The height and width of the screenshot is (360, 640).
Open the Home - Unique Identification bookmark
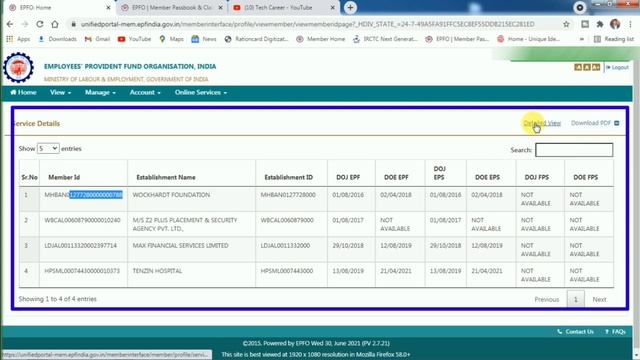pos(529,39)
